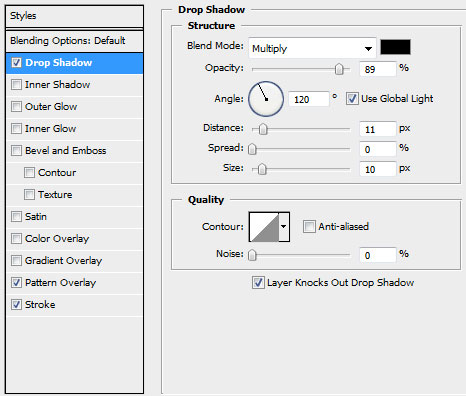Click the Angle value field showing 120
This screenshot has height=396, width=466.
pyautogui.click(x=309, y=99)
